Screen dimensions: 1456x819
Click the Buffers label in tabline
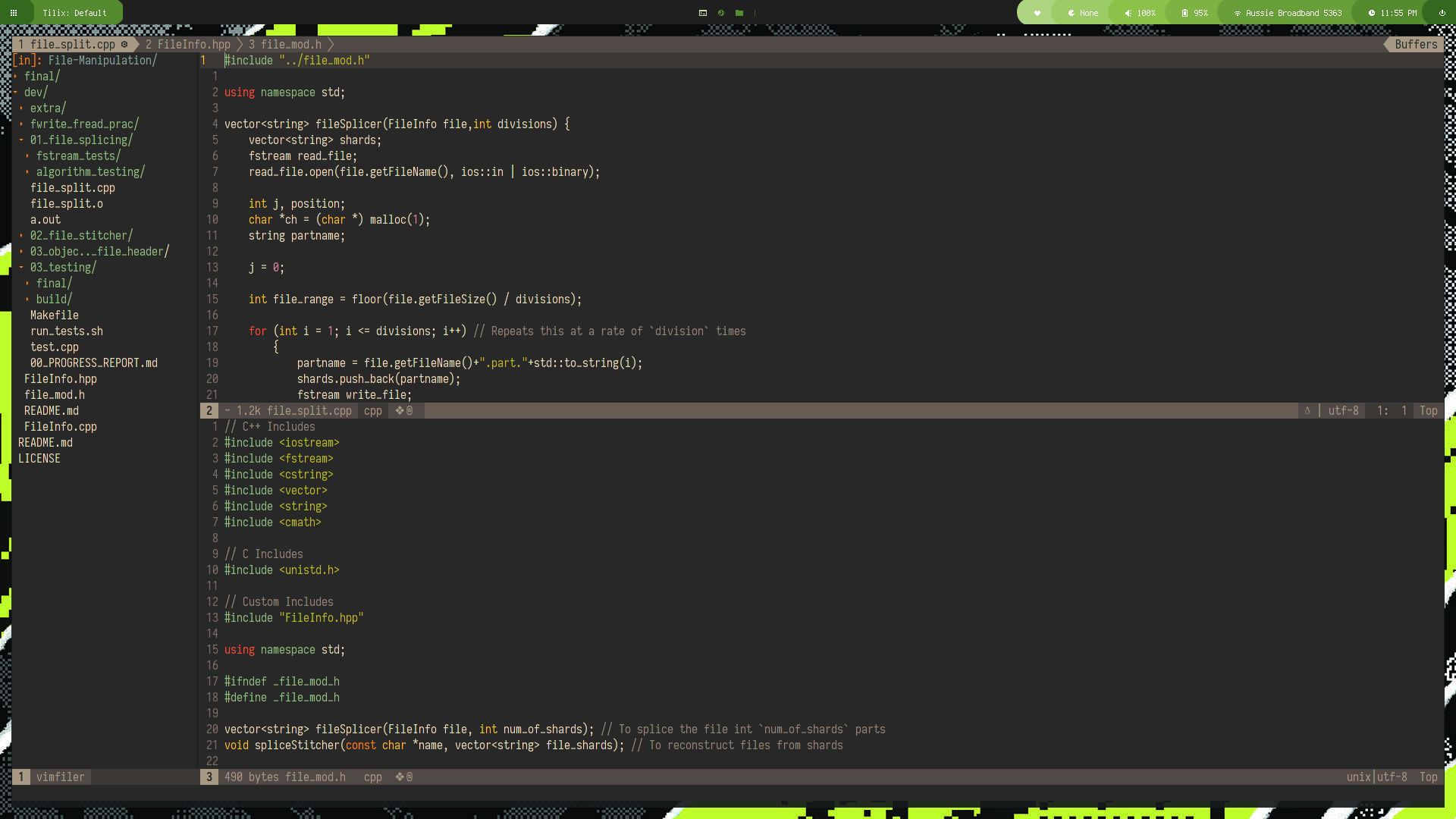click(1416, 45)
